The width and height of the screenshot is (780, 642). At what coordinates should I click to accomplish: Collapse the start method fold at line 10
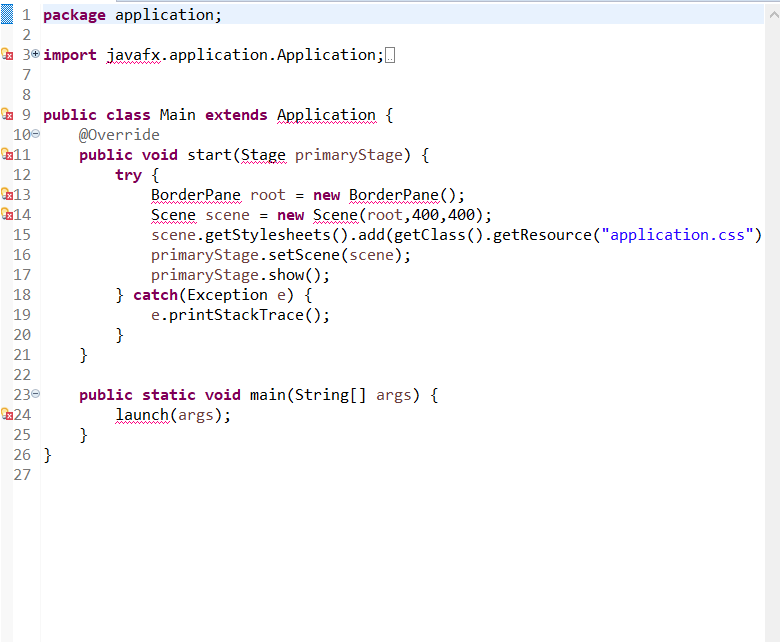[x=36, y=133]
